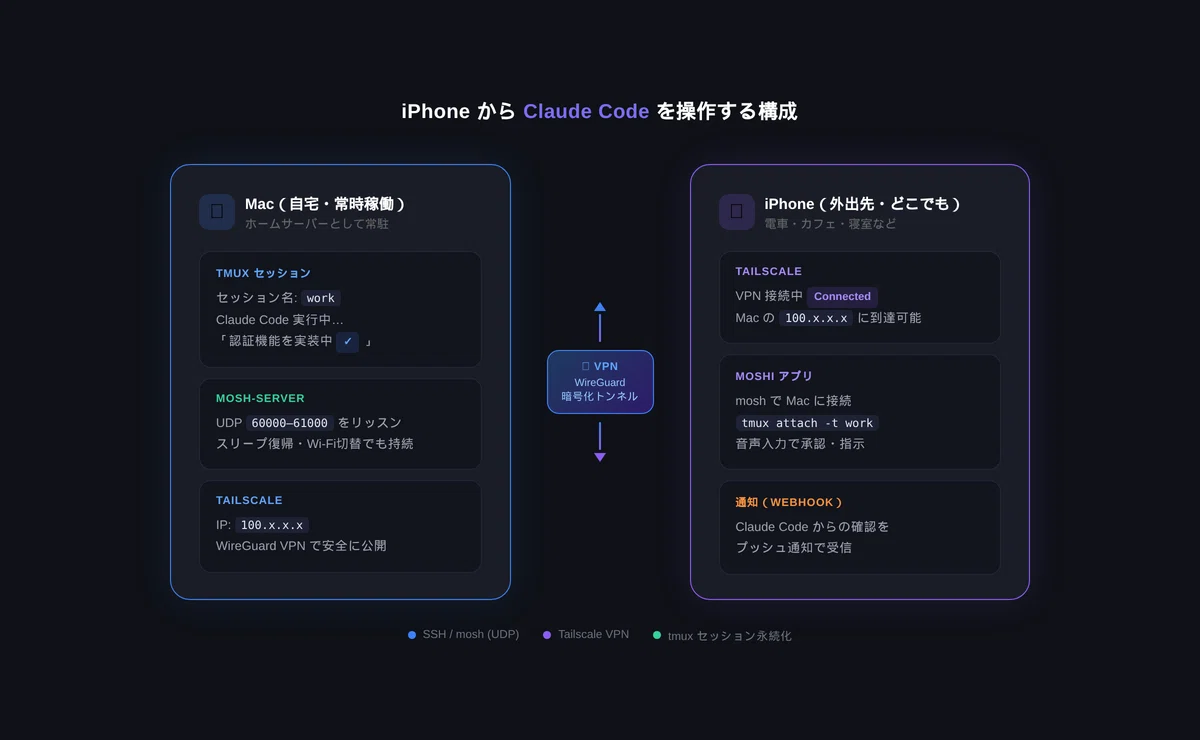Click the 'TAILSCALE' heading in the Mac card
Viewport: 1200px width, 740px height.
tap(249, 500)
